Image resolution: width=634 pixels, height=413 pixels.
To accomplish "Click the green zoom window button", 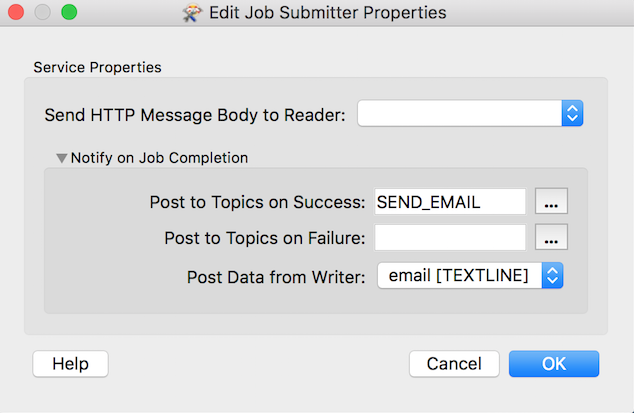I will click(69, 12).
